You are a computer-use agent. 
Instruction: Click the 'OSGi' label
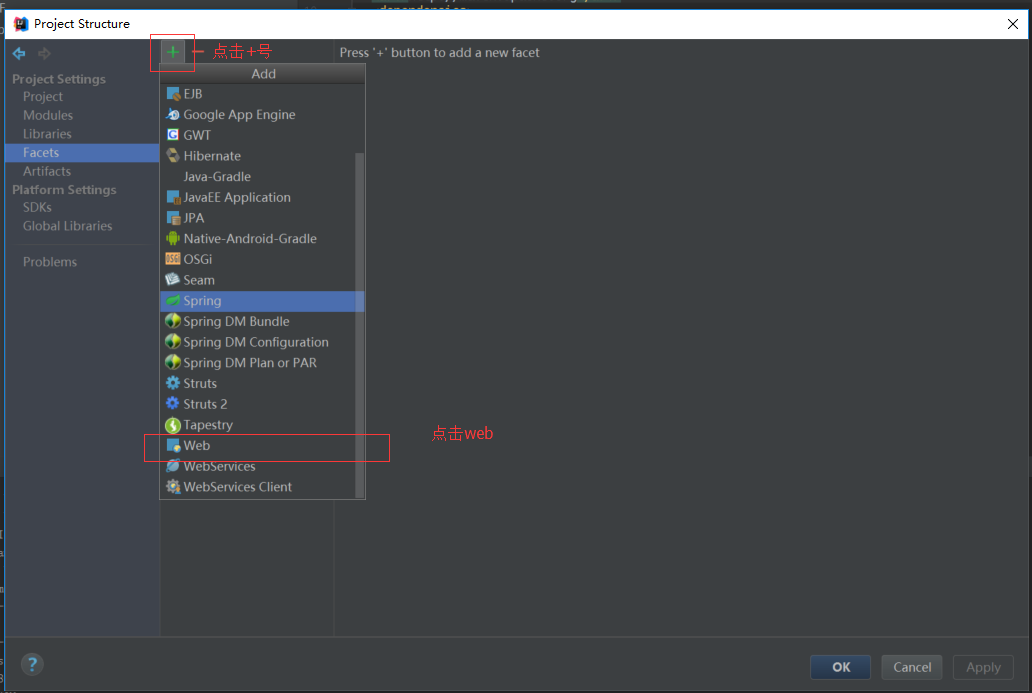(x=197, y=259)
